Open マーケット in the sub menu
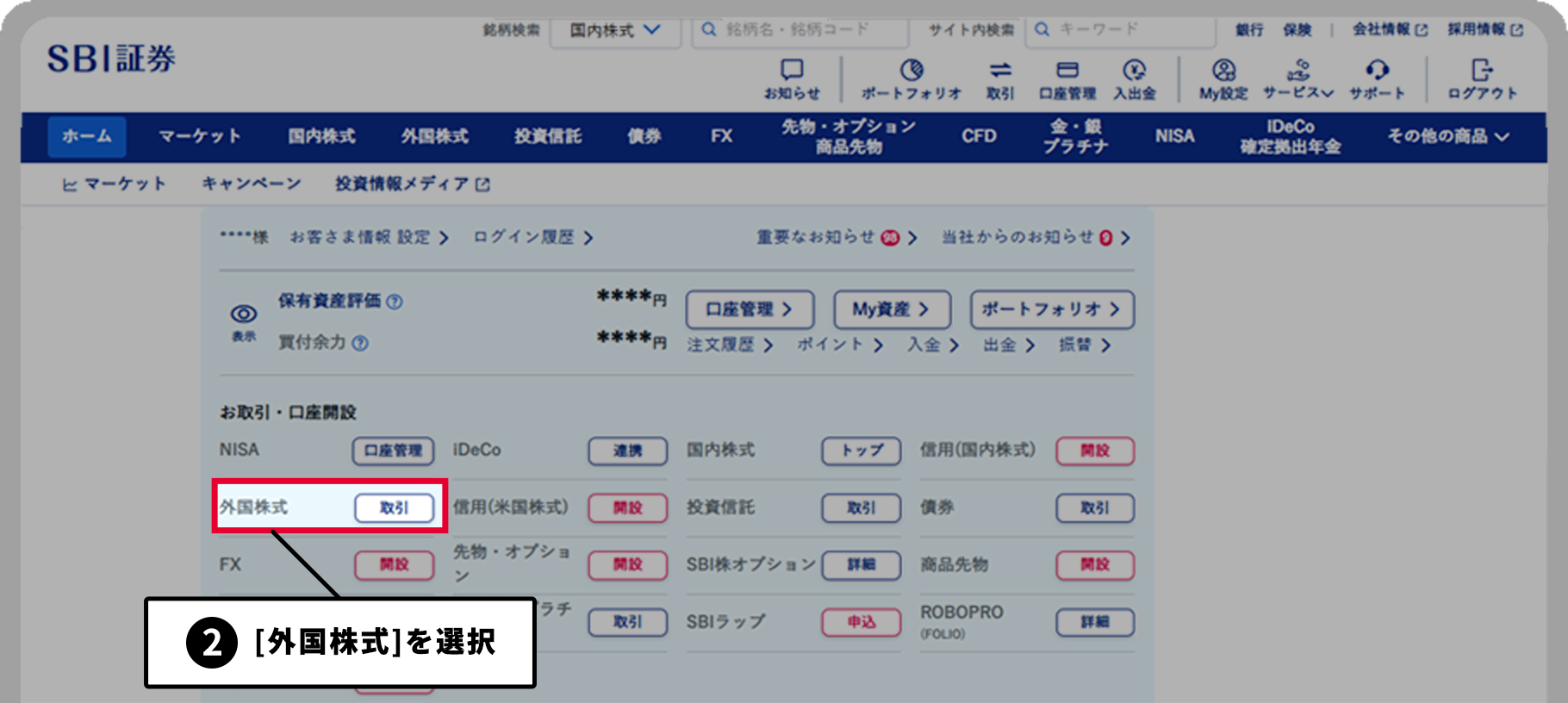The width and height of the screenshot is (1568, 703). pyautogui.click(x=115, y=184)
